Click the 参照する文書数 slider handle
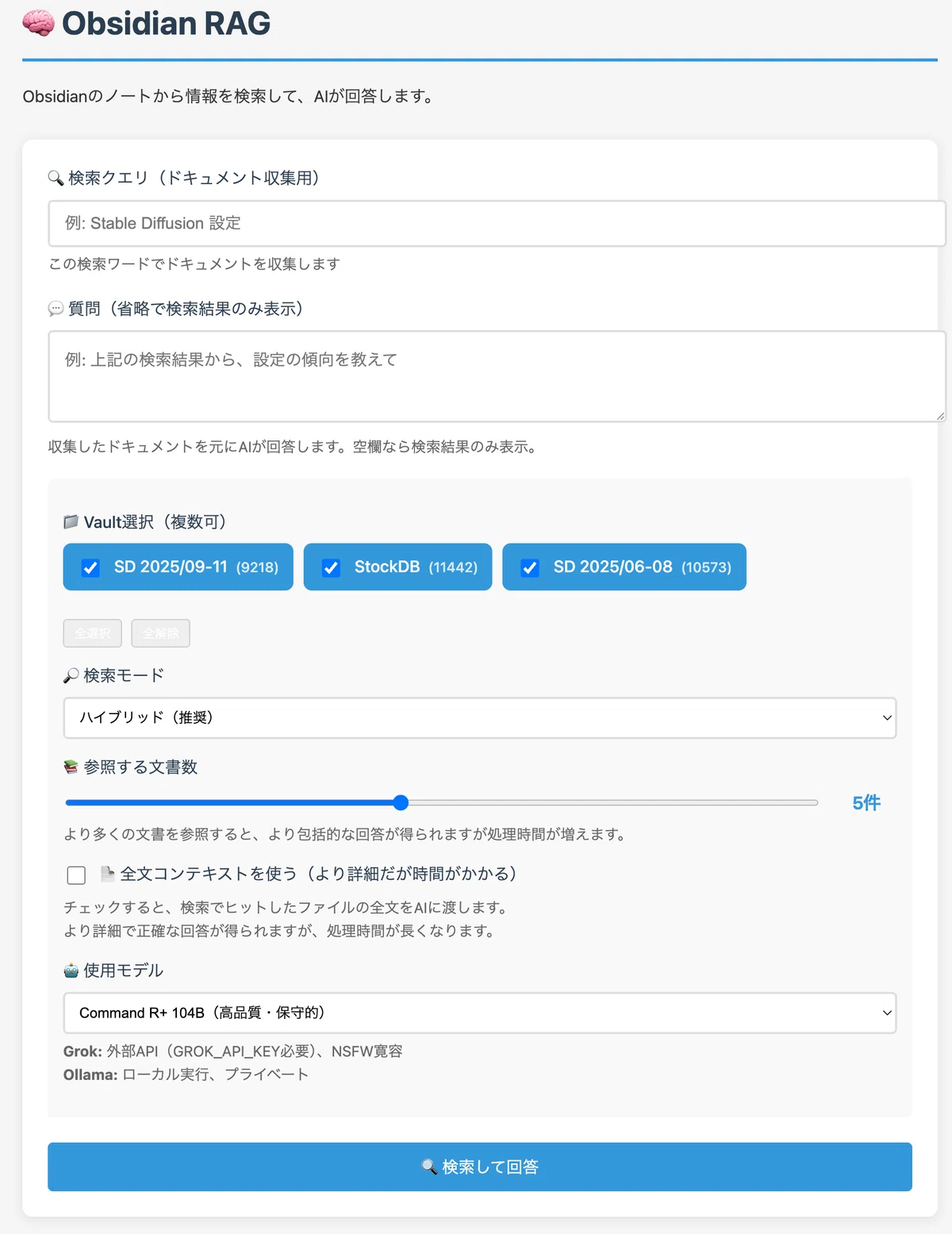The image size is (952, 1234). pos(401,802)
